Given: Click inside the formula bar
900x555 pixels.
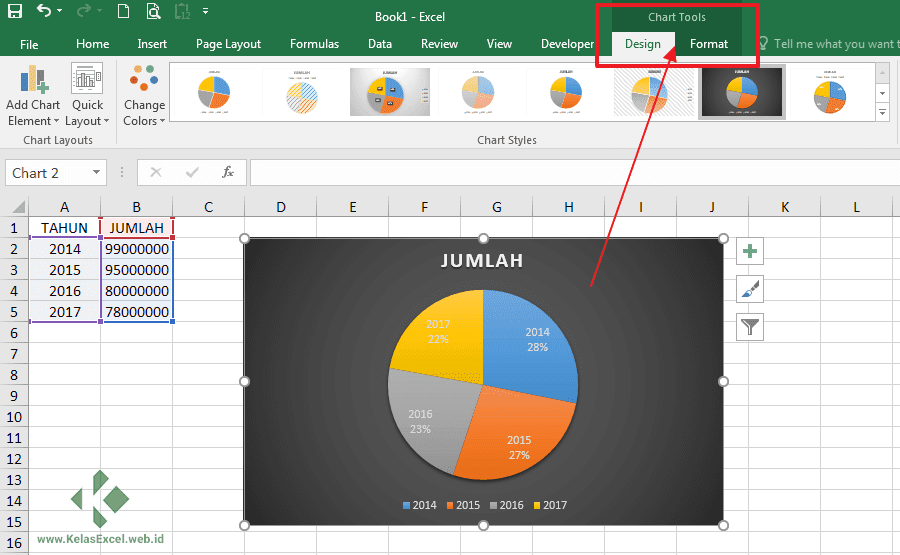Looking at the screenshot, I should point(575,173).
